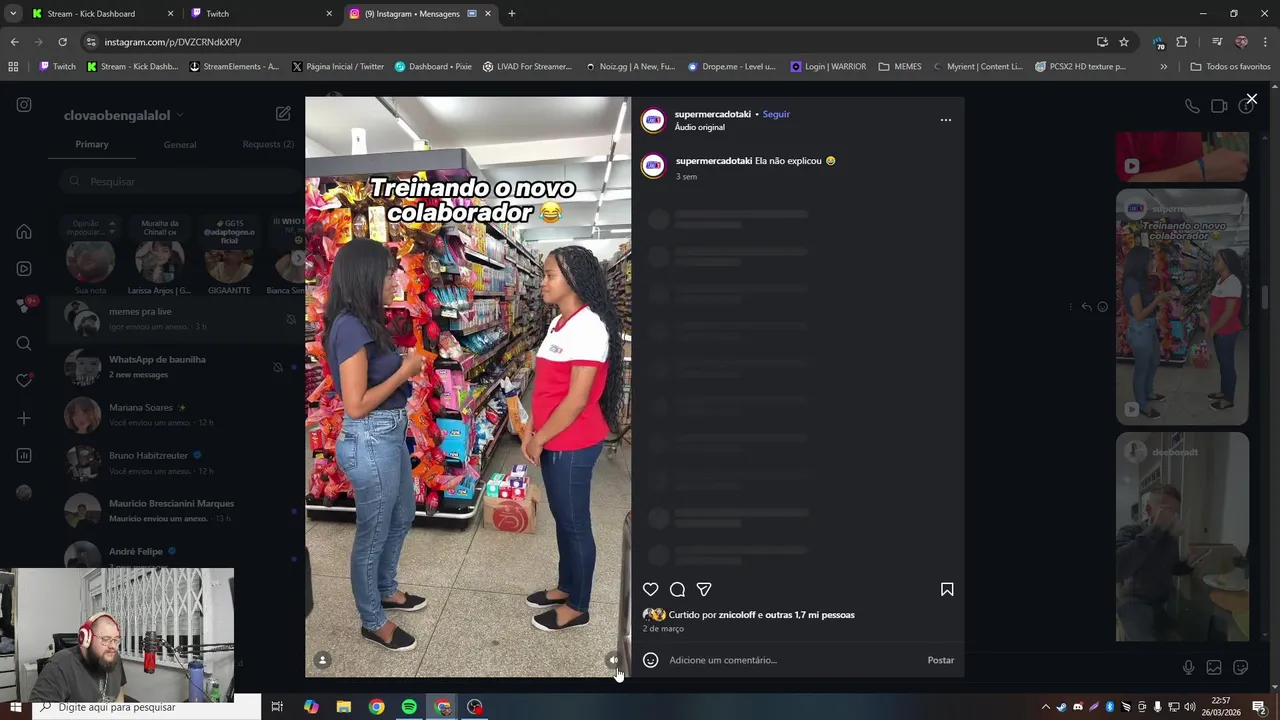Start audio call phone icon
The width and height of the screenshot is (1280, 720).
tap(1192, 106)
